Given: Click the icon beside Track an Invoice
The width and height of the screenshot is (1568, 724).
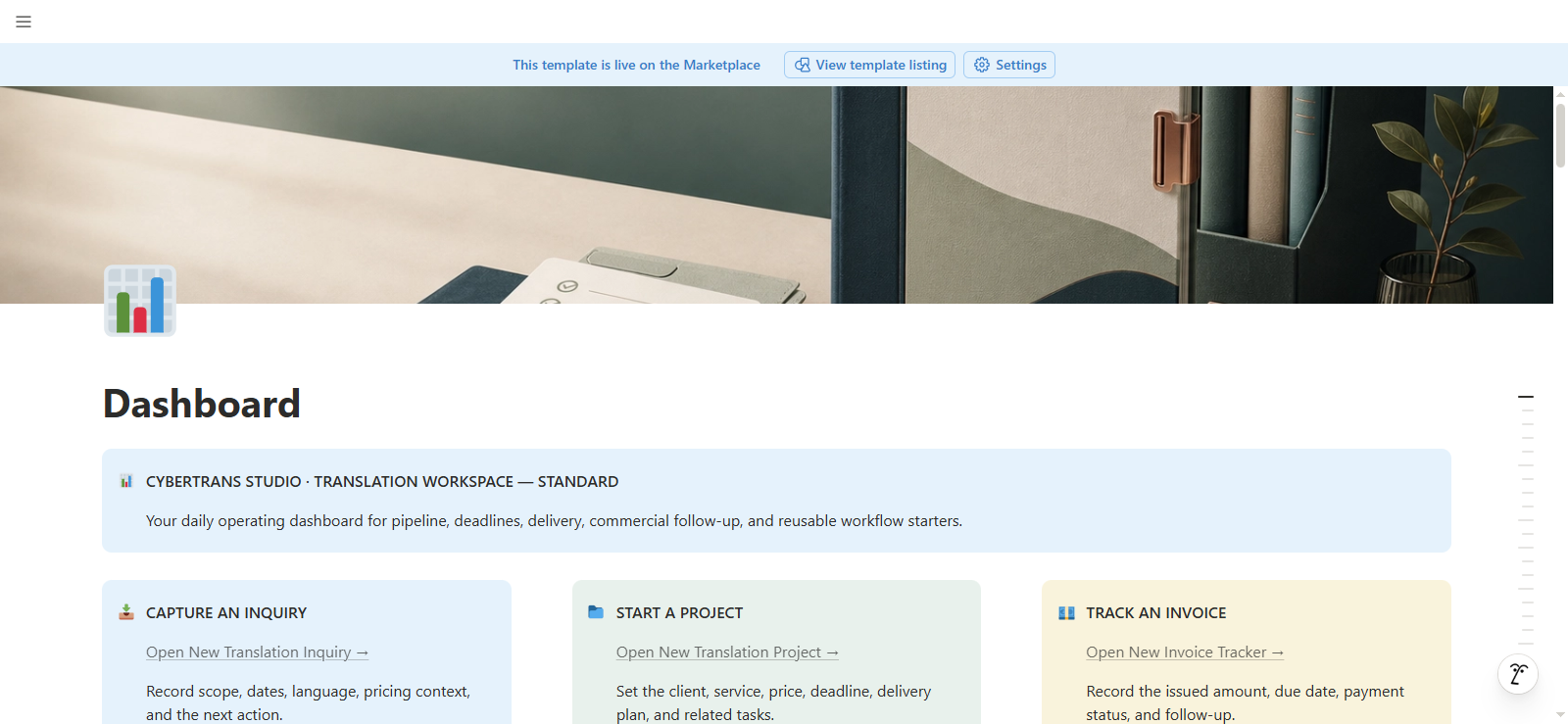Looking at the screenshot, I should point(1066,612).
